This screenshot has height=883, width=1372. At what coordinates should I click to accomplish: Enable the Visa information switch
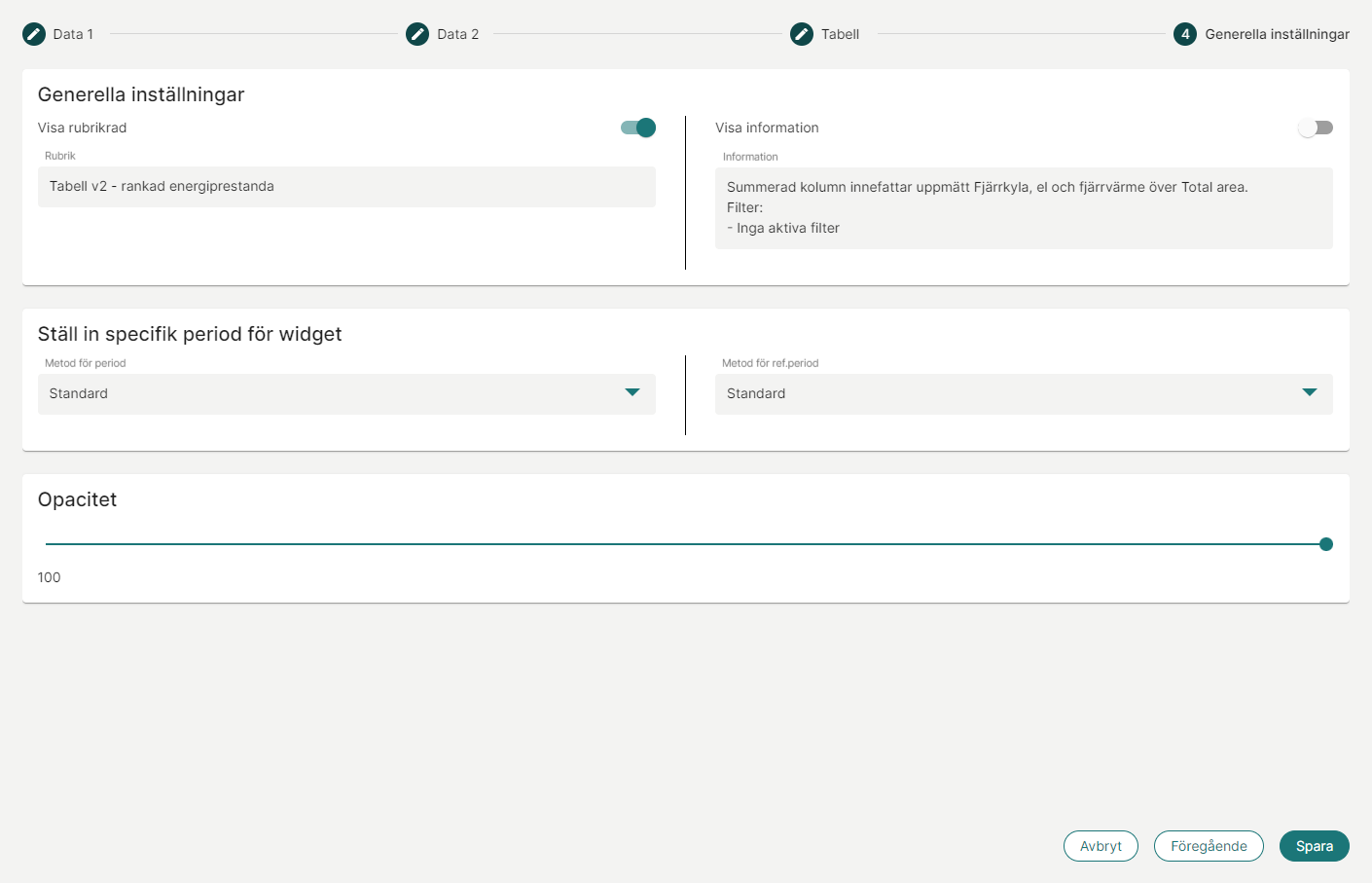pyautogui.click(x=1316, y=128)
